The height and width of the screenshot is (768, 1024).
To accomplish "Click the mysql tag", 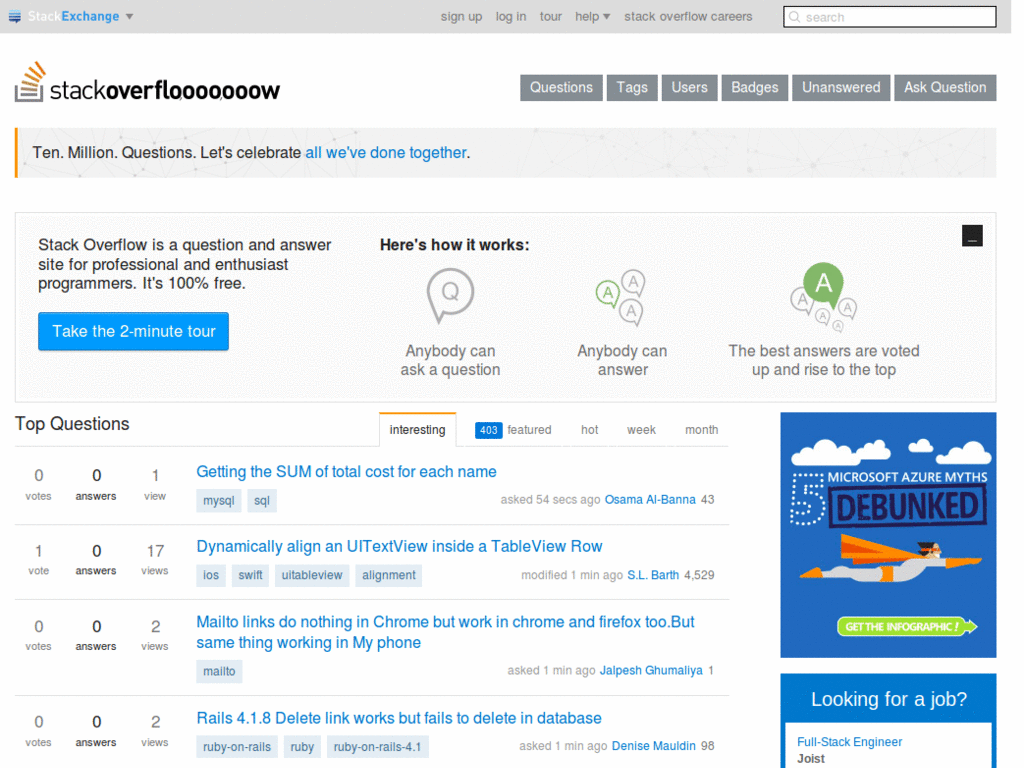I will pos(218,501).
